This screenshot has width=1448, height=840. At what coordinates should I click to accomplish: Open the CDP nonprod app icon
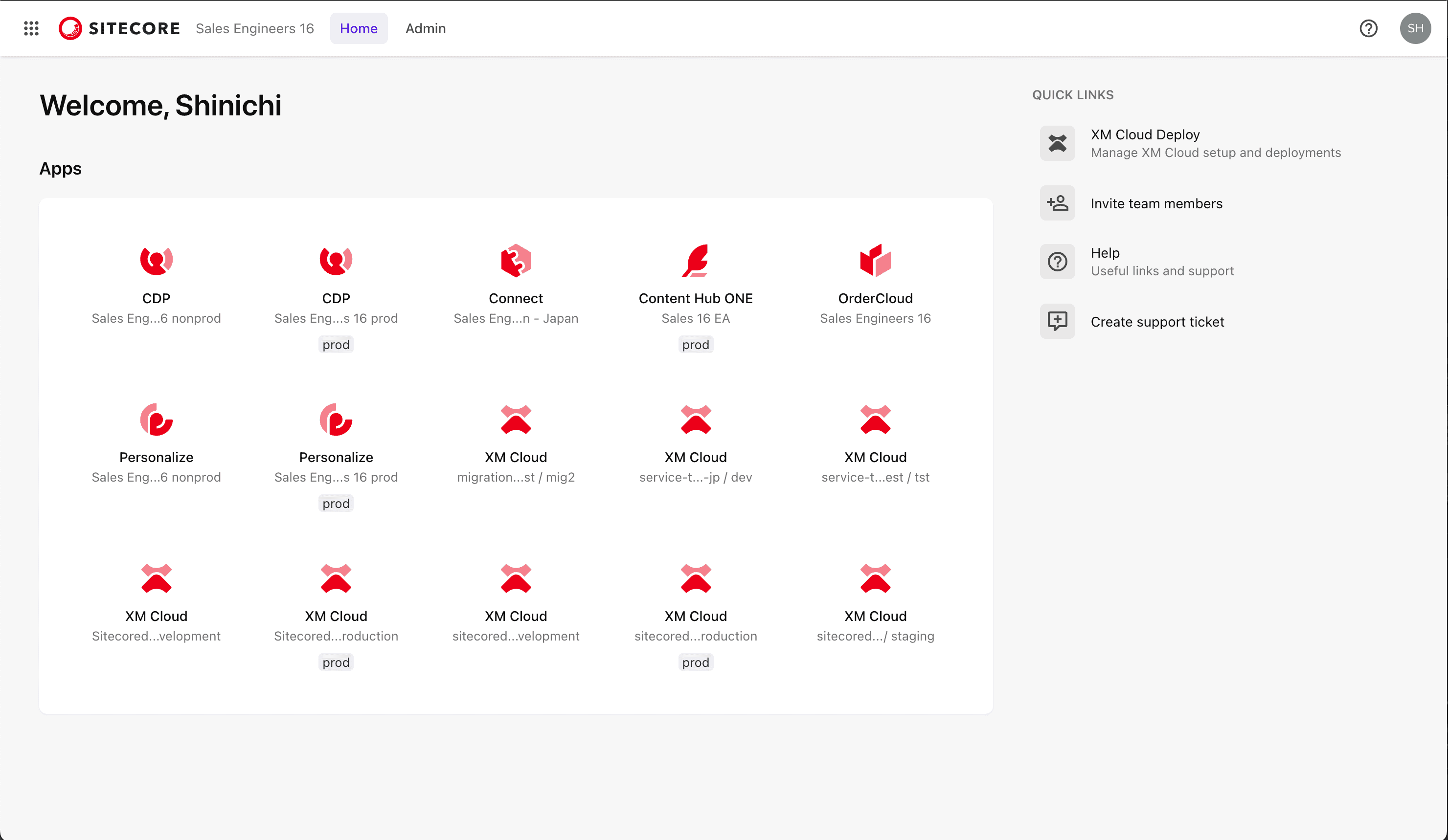click(x=156, y=261)
